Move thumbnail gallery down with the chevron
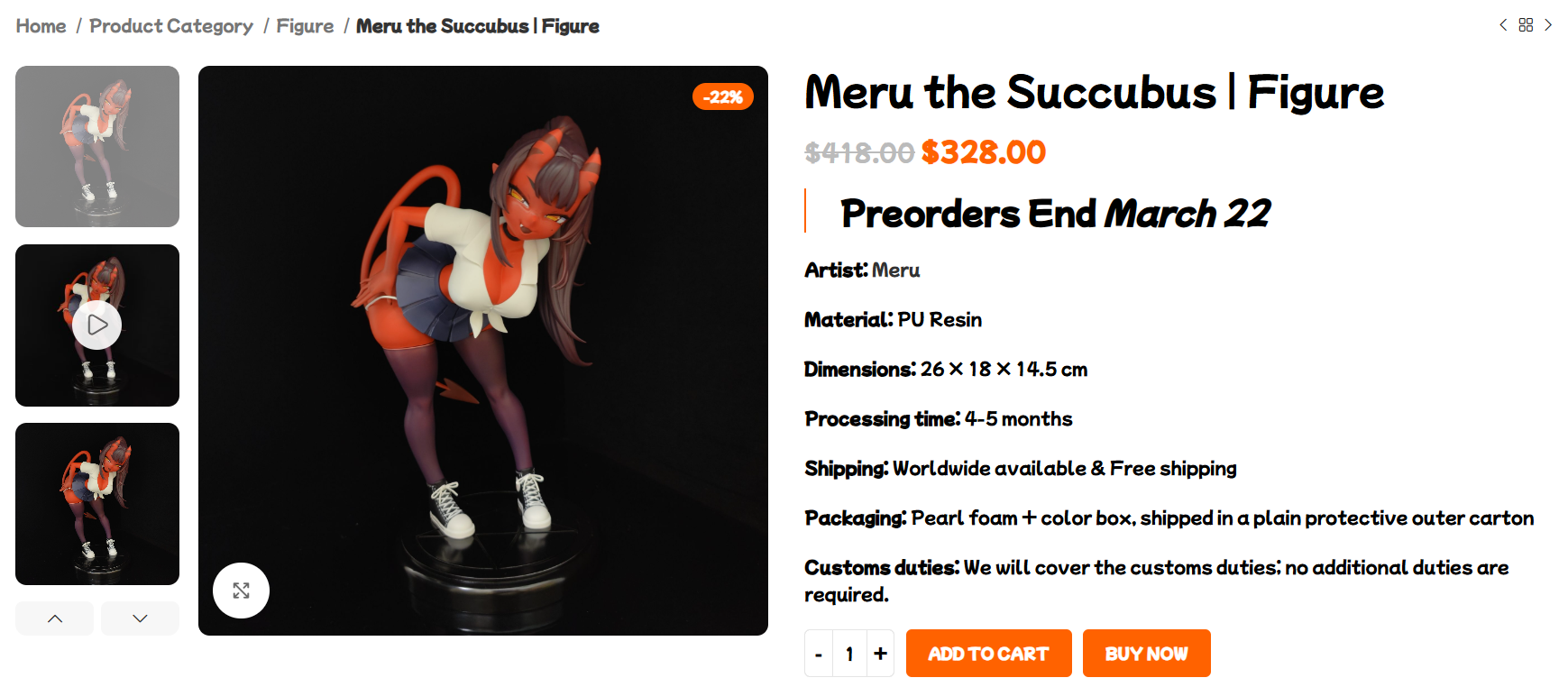This screenshot has width=1568, height=687. (140, 618)
